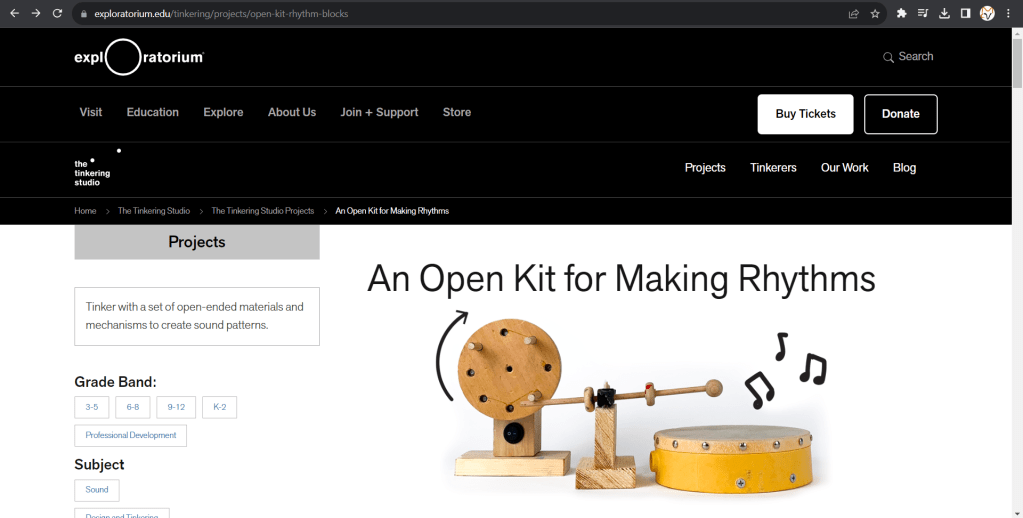
Task: Click the Search magnifier icon
Action: point(888,57)
